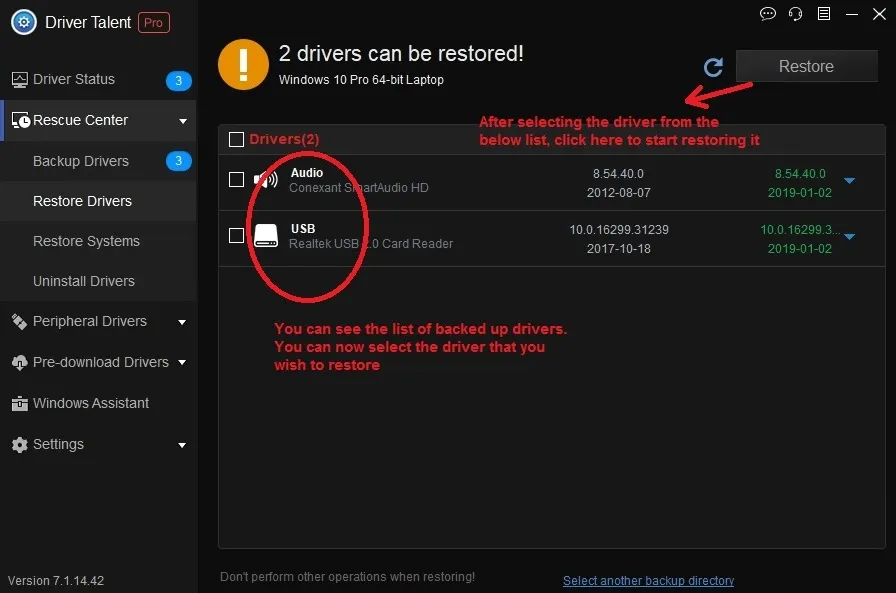Open the Driver Status section

98,80
